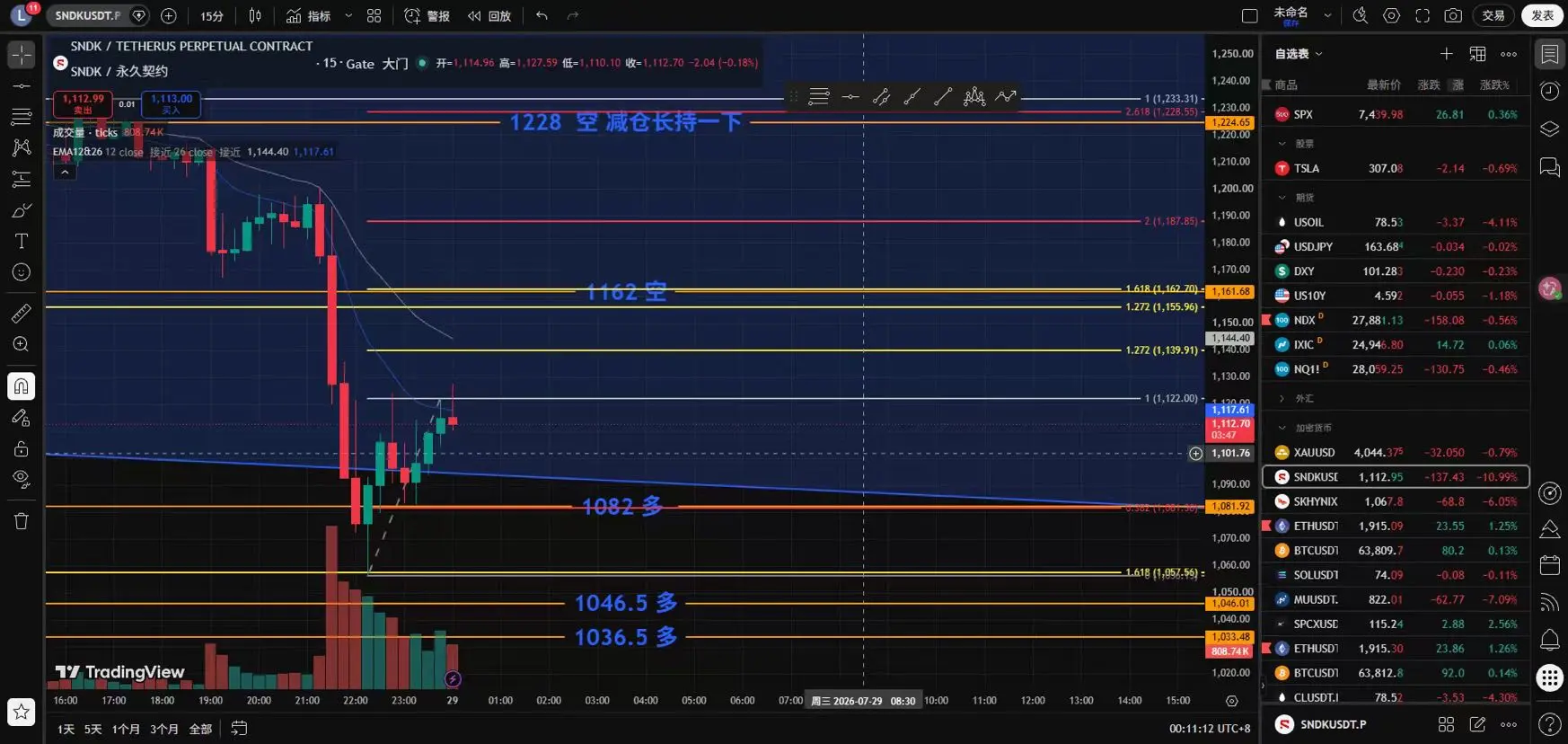
Task: Select the brush drawing tool
Action: click(22, 210)
